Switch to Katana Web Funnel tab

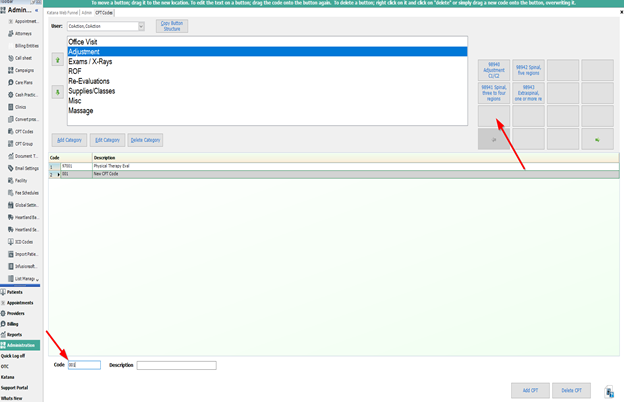[x=62, y=13]
